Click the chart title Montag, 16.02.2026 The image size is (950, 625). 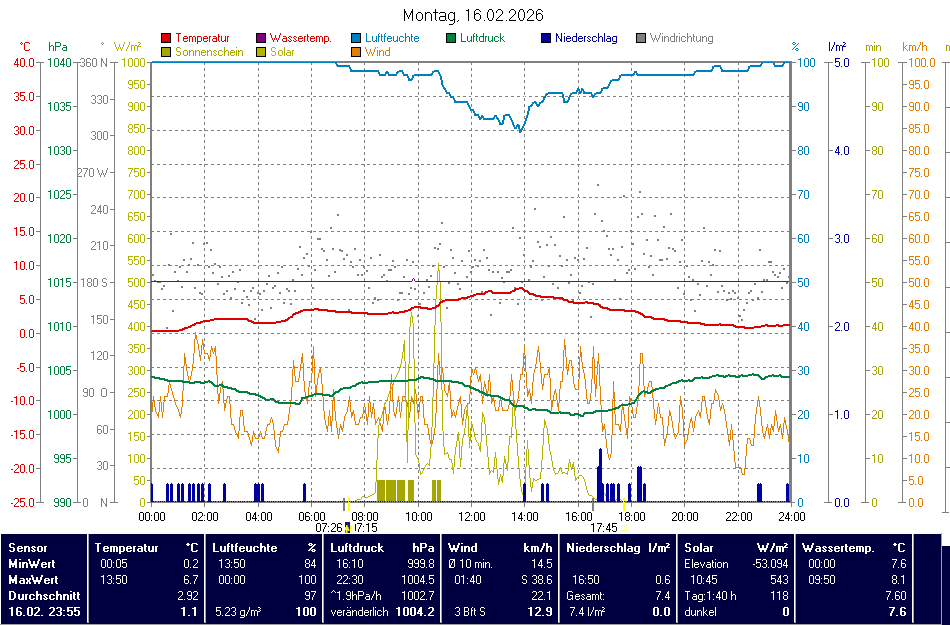[x=473, y=15]
